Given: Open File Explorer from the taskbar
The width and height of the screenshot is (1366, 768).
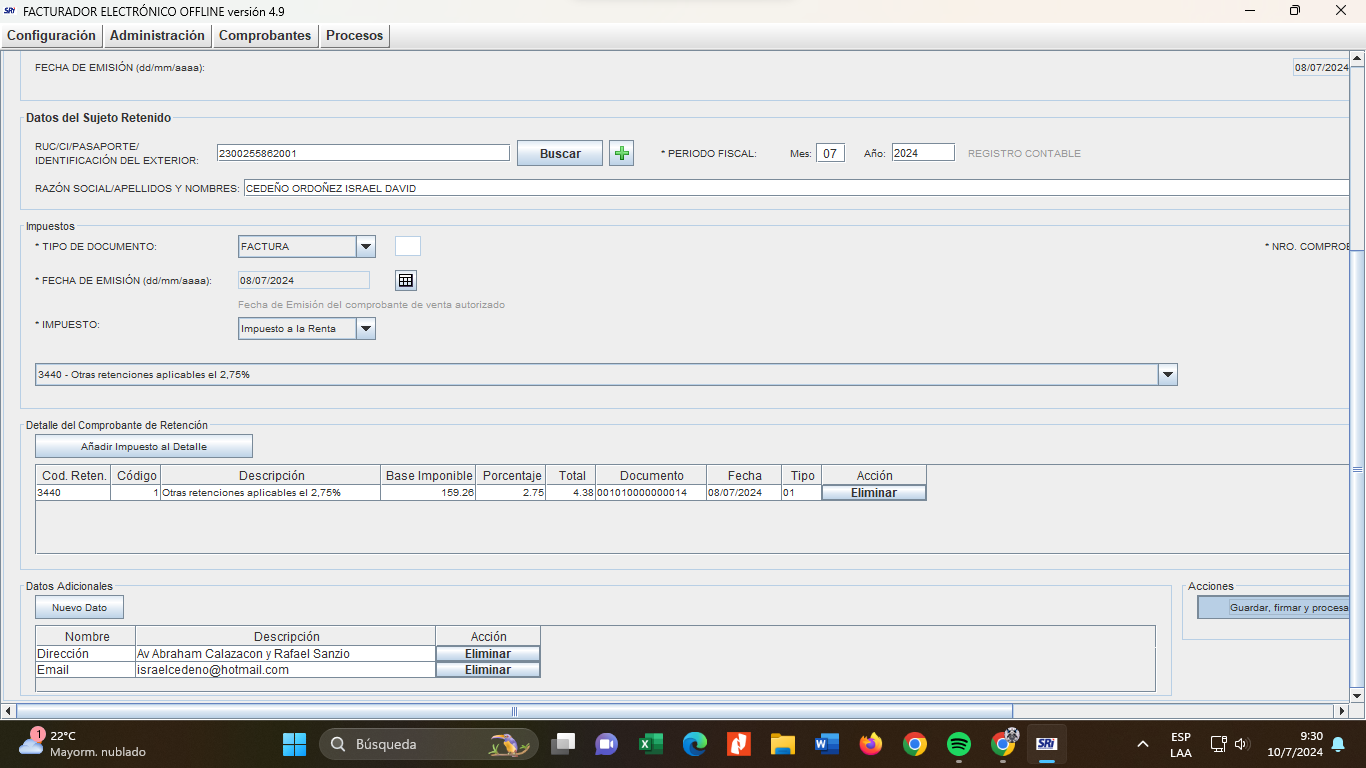Looking at the screenshot, I should pos(782,744).
